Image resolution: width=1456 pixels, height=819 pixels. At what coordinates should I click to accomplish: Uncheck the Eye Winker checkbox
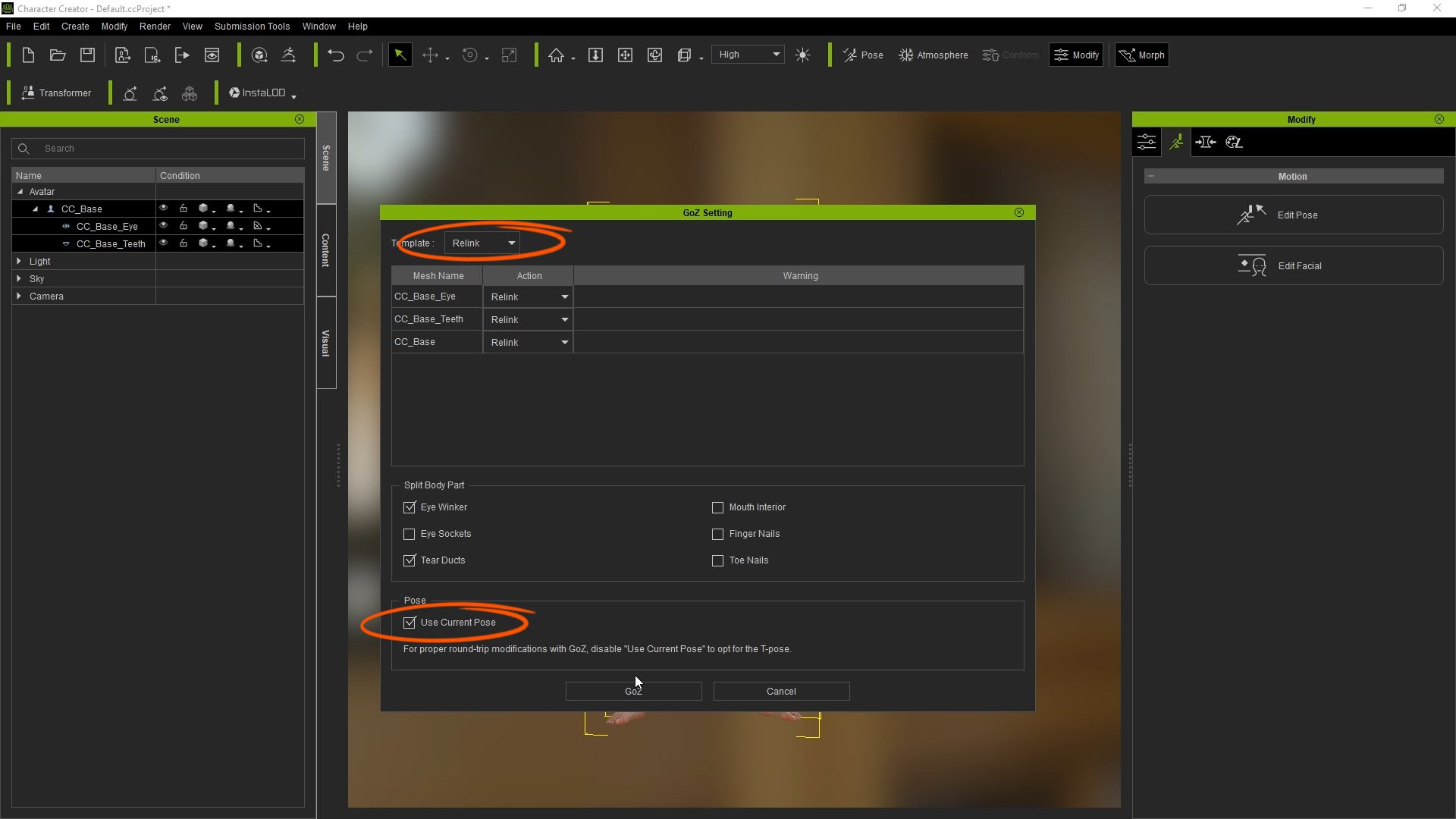409,507
